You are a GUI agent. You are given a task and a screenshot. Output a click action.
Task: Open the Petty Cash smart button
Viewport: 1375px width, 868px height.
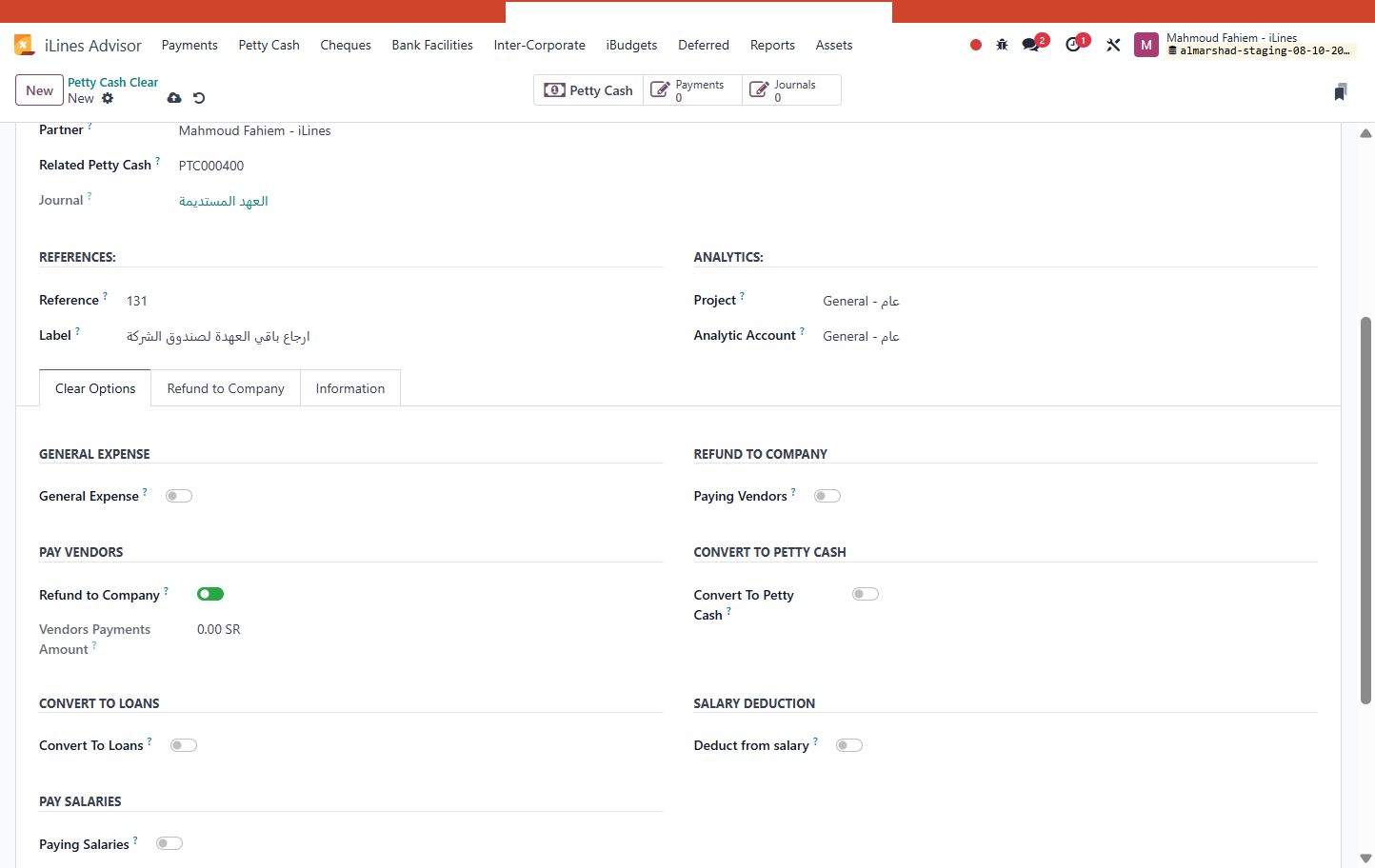[x=588, y=90]
